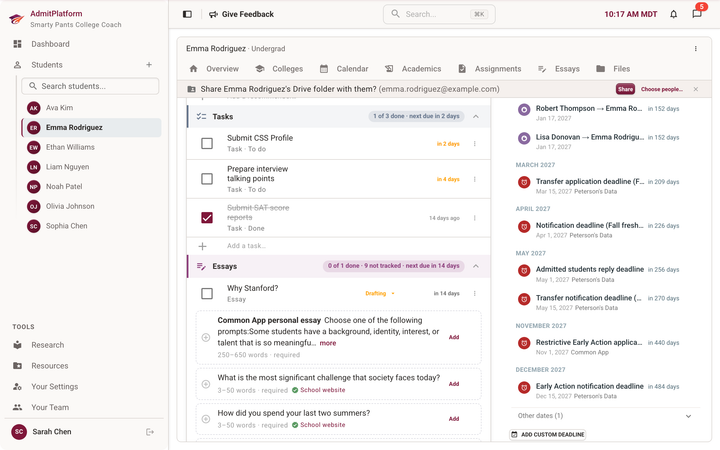Open the Academics tab

pos(413,69)
